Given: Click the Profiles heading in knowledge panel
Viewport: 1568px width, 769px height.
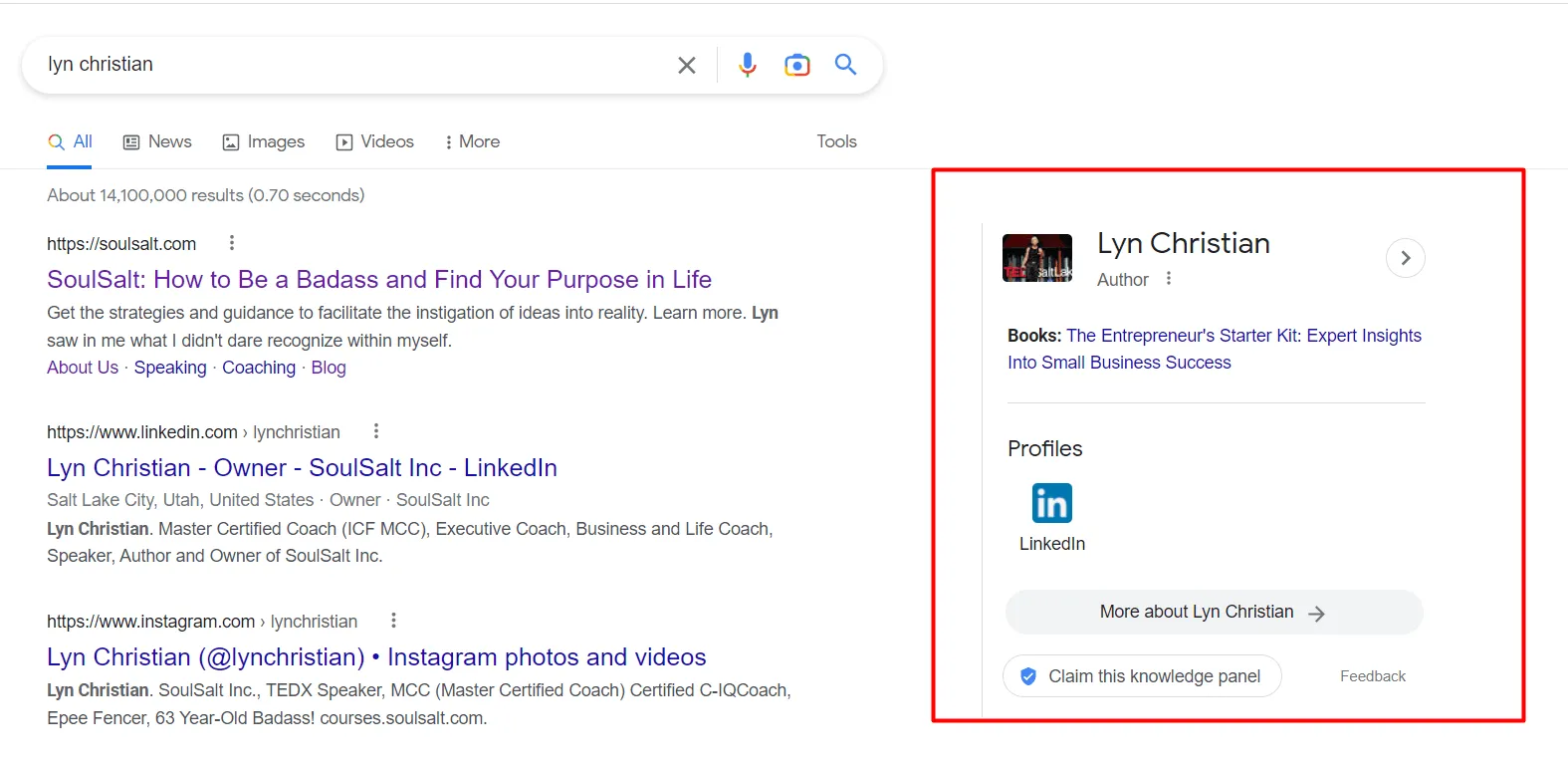Looking at the screenshot, I should [x=1045, y=448].
